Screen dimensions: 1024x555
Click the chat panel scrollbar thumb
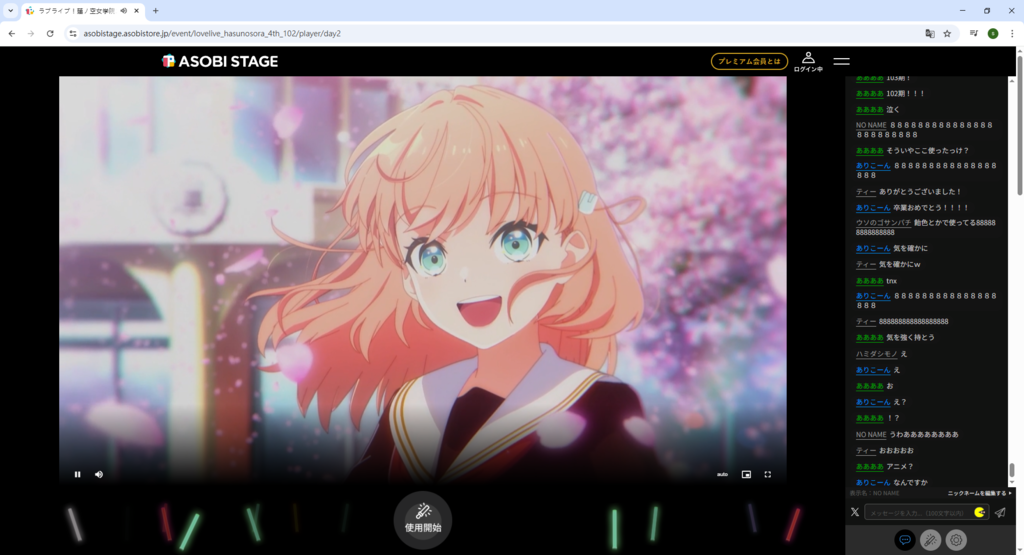[x=1012, y=470]
